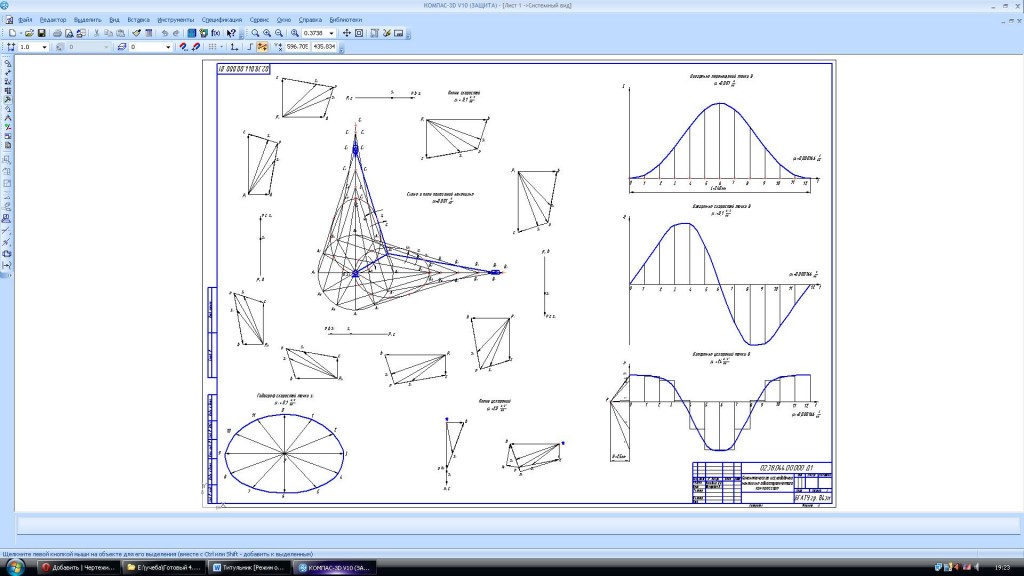Paste from clipboard using the Paste icon

tap(120, 33)
